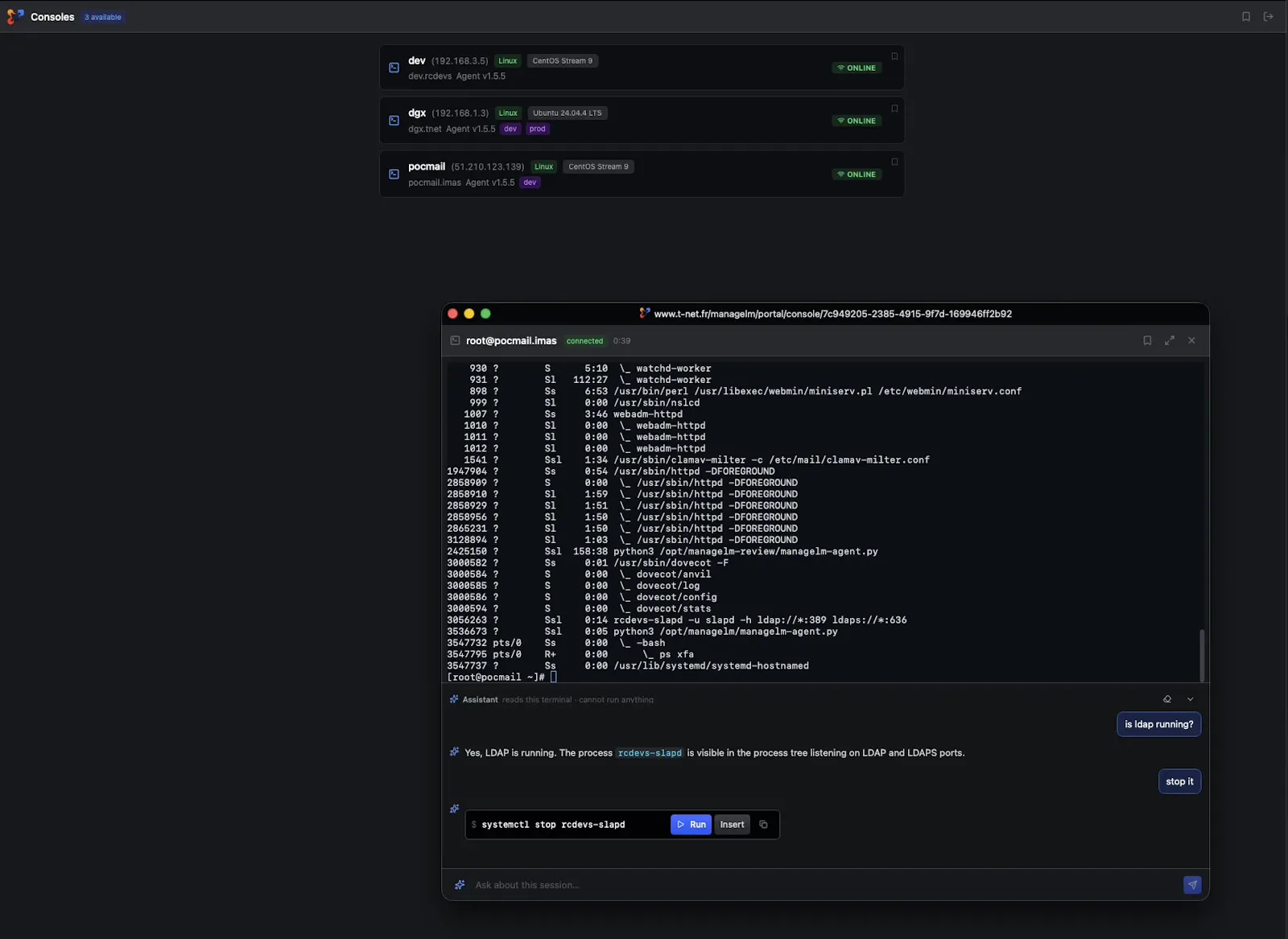This screenshot has width=1288, height=939.
Task: Clear the assistant conversation with the eraser icon
Action: (x=1167, y=699)
